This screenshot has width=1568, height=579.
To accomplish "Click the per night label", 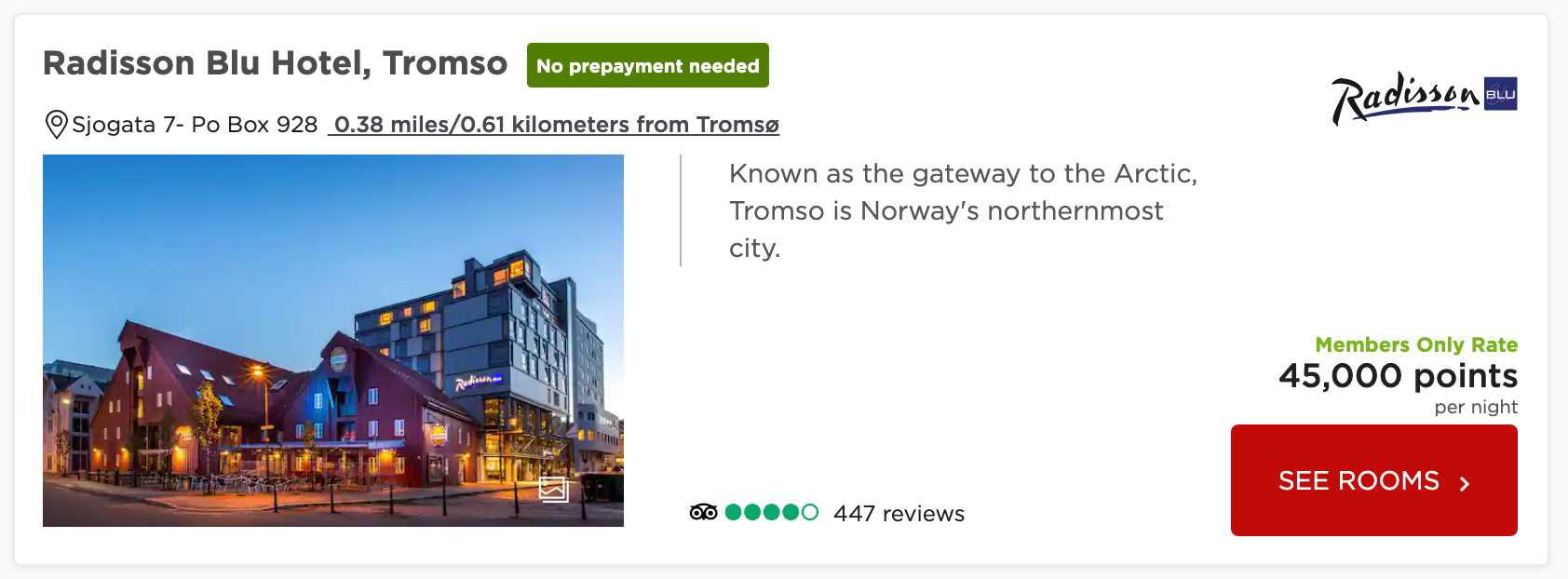I will click(1475, 407).
